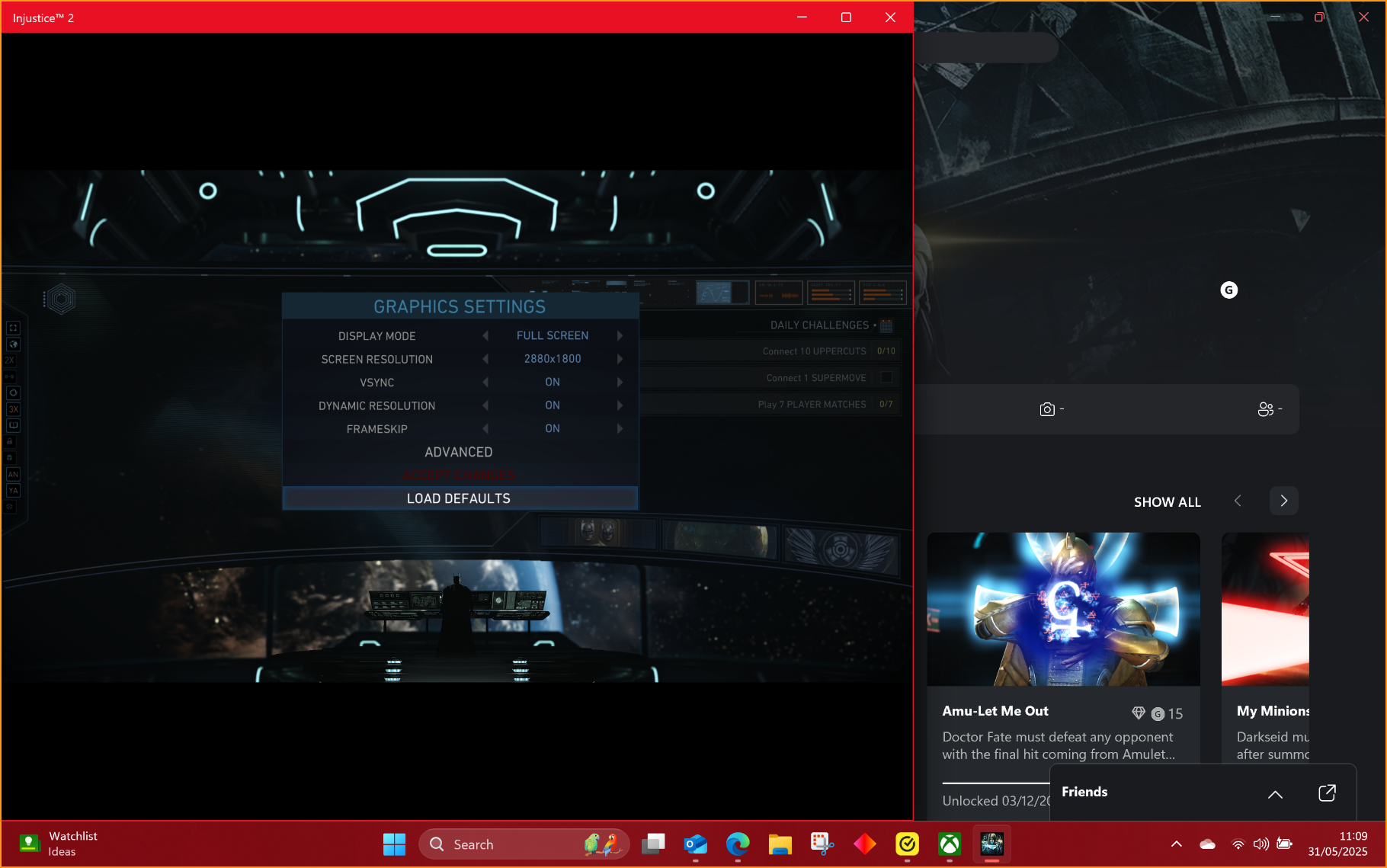Open the Watchlist Ideas widget on taskbar
Viewport: 1387px width, 868px height.
click(x=59, y=844)
